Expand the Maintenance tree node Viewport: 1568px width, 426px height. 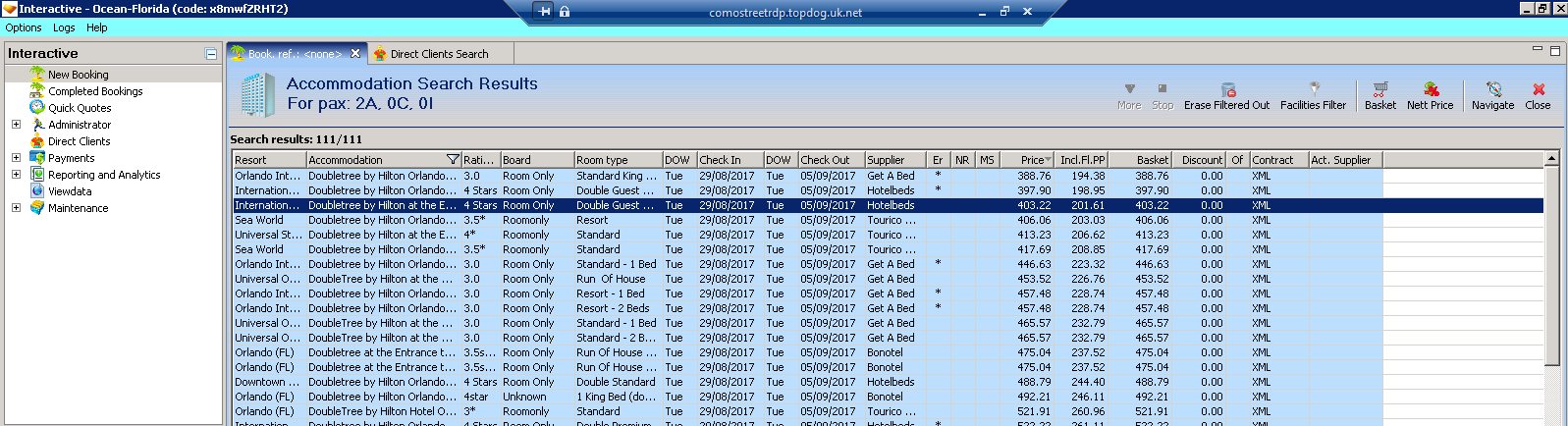[x=16, y=207]
